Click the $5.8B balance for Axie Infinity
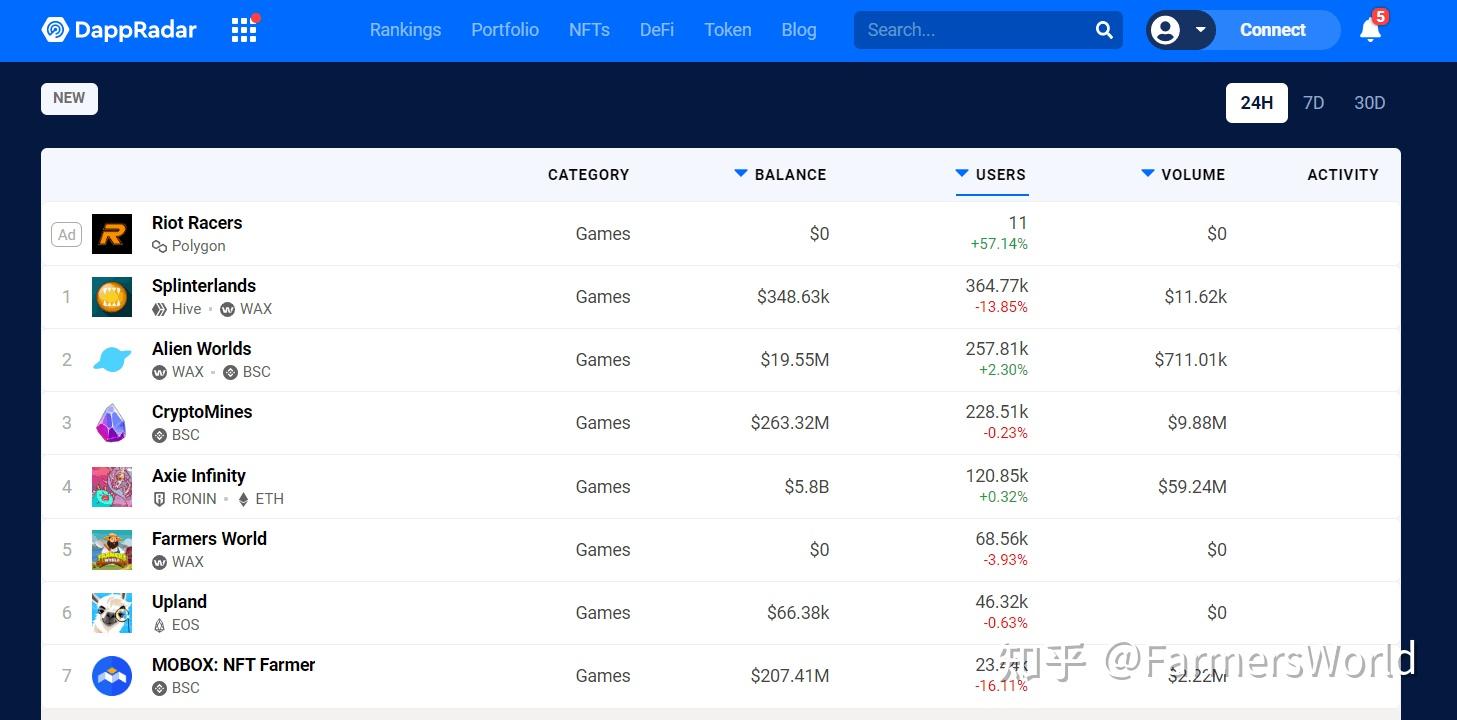 [x=807, y=487]
